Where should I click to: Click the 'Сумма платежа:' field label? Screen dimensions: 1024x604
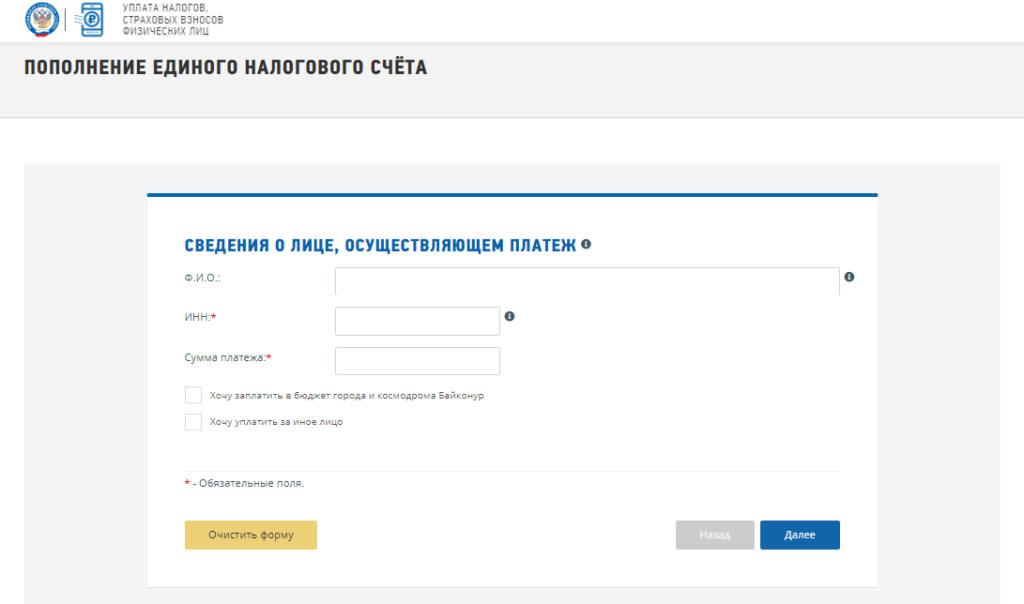pyautogui.click(x=227, y=357)
